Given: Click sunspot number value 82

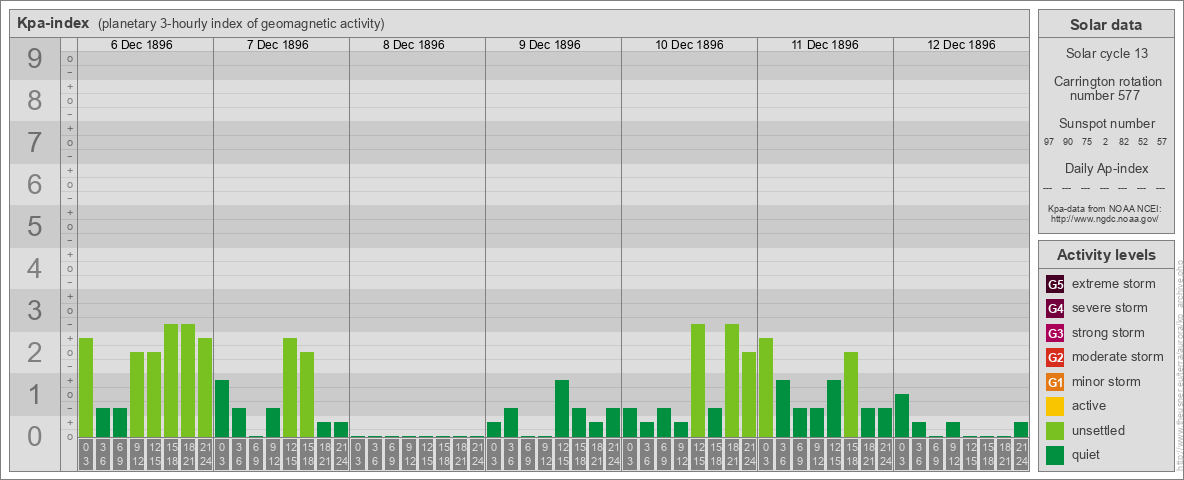Looking at the screenshot, I should click(x=1124, y=142).
